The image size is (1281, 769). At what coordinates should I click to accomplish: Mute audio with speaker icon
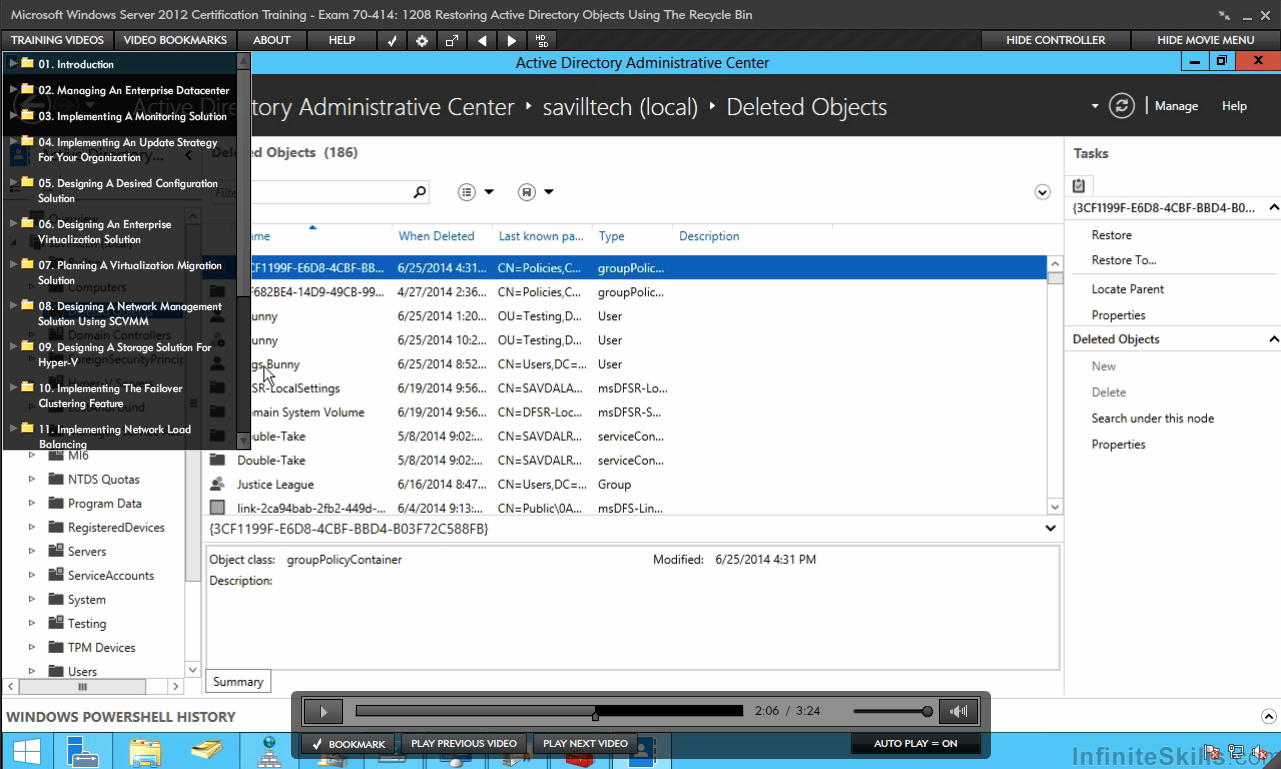(x=959, y=712)
